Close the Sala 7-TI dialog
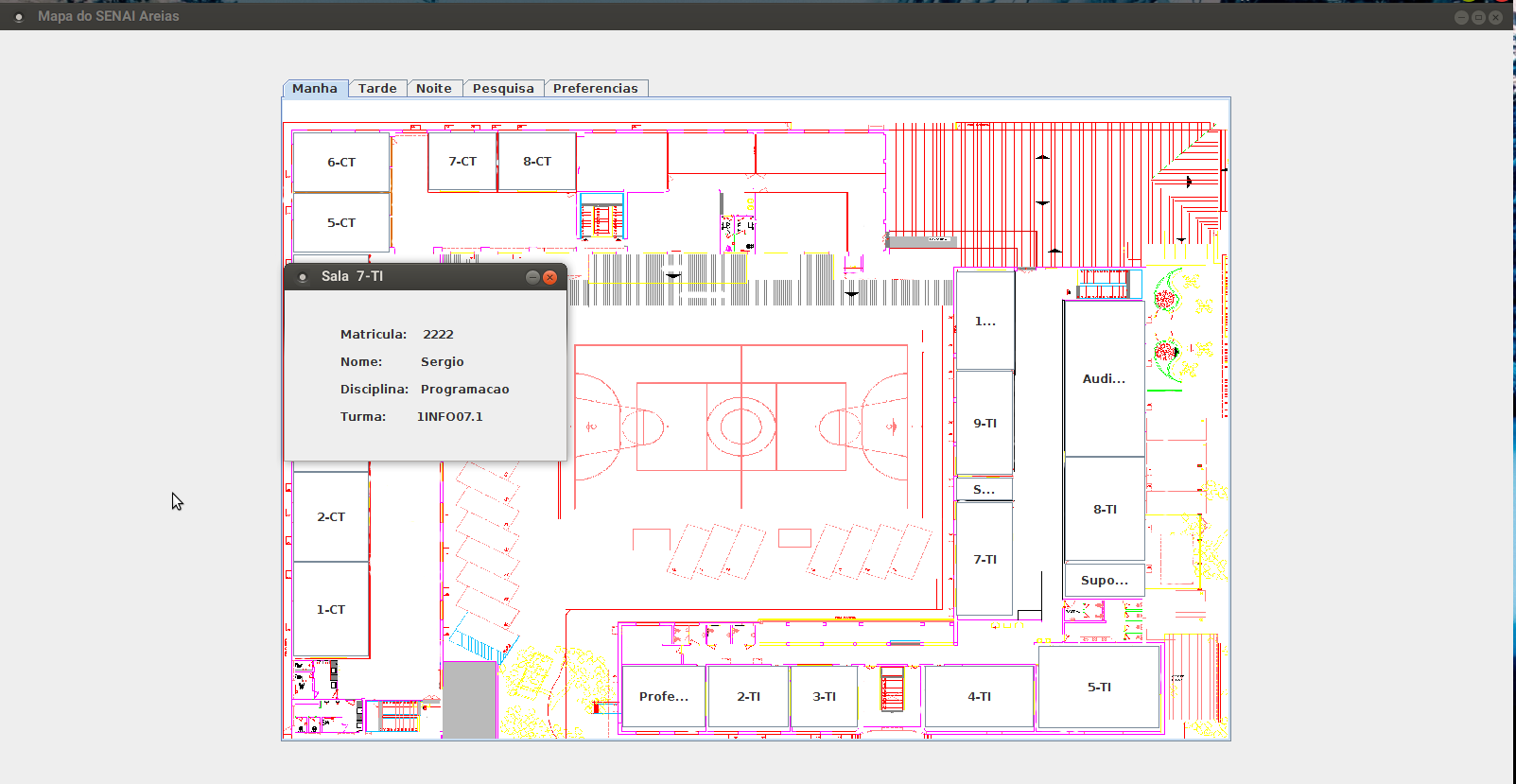 click(549, 277)
